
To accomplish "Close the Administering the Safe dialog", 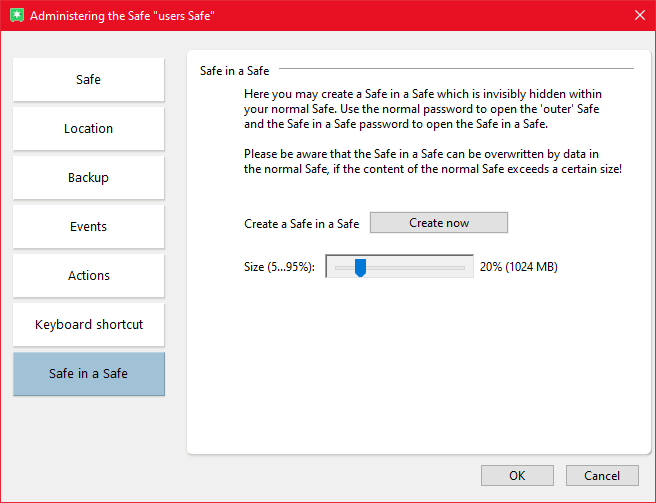I will tap(639, 16).
